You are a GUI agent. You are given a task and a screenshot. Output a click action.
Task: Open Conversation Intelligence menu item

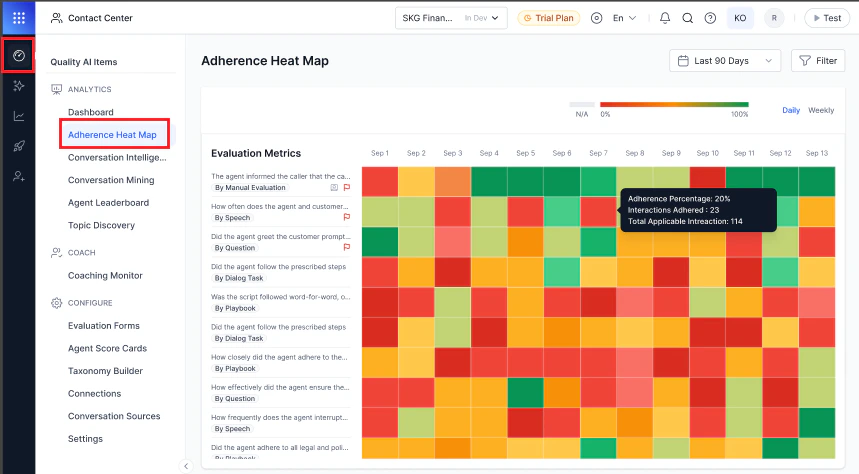coord(117,157)
